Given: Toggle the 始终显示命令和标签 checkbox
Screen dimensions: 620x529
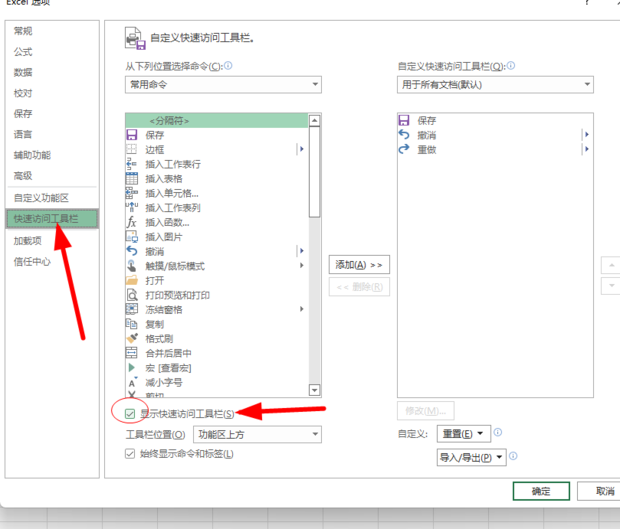Looking at the screenshot, I should (x=130, y=454).
